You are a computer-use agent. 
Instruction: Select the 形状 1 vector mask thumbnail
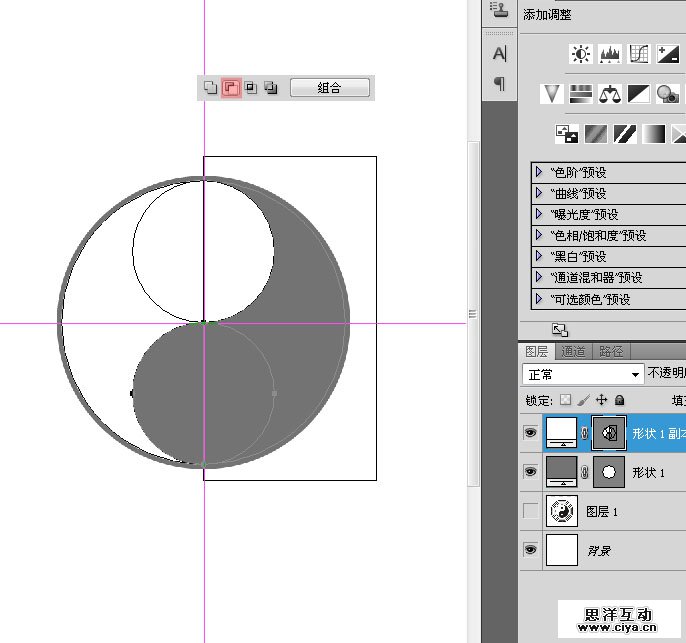coord(608,470)
